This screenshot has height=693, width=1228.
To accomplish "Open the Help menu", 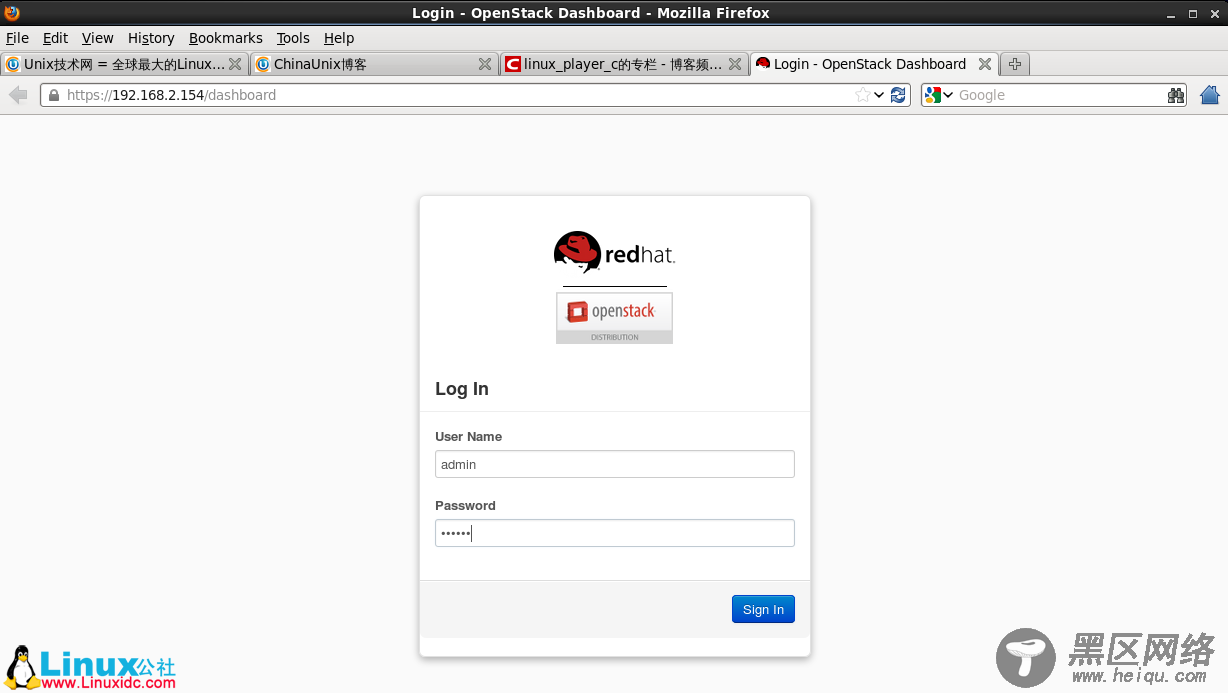I will point(339,38).
